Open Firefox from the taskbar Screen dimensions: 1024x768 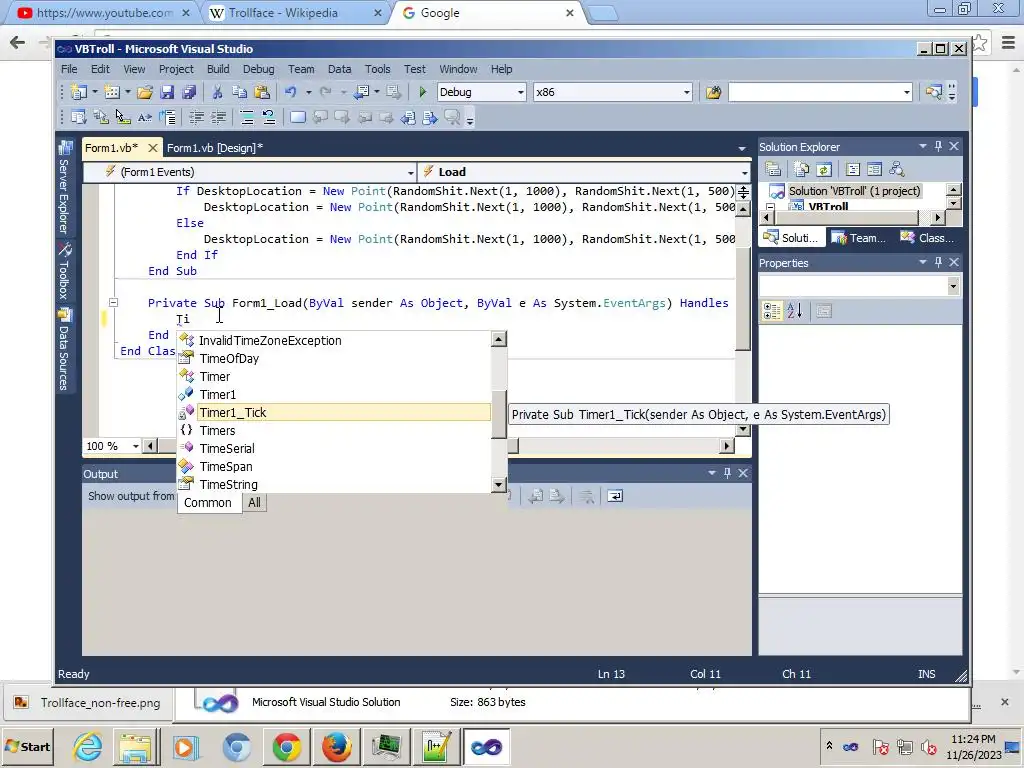(336, 746)
